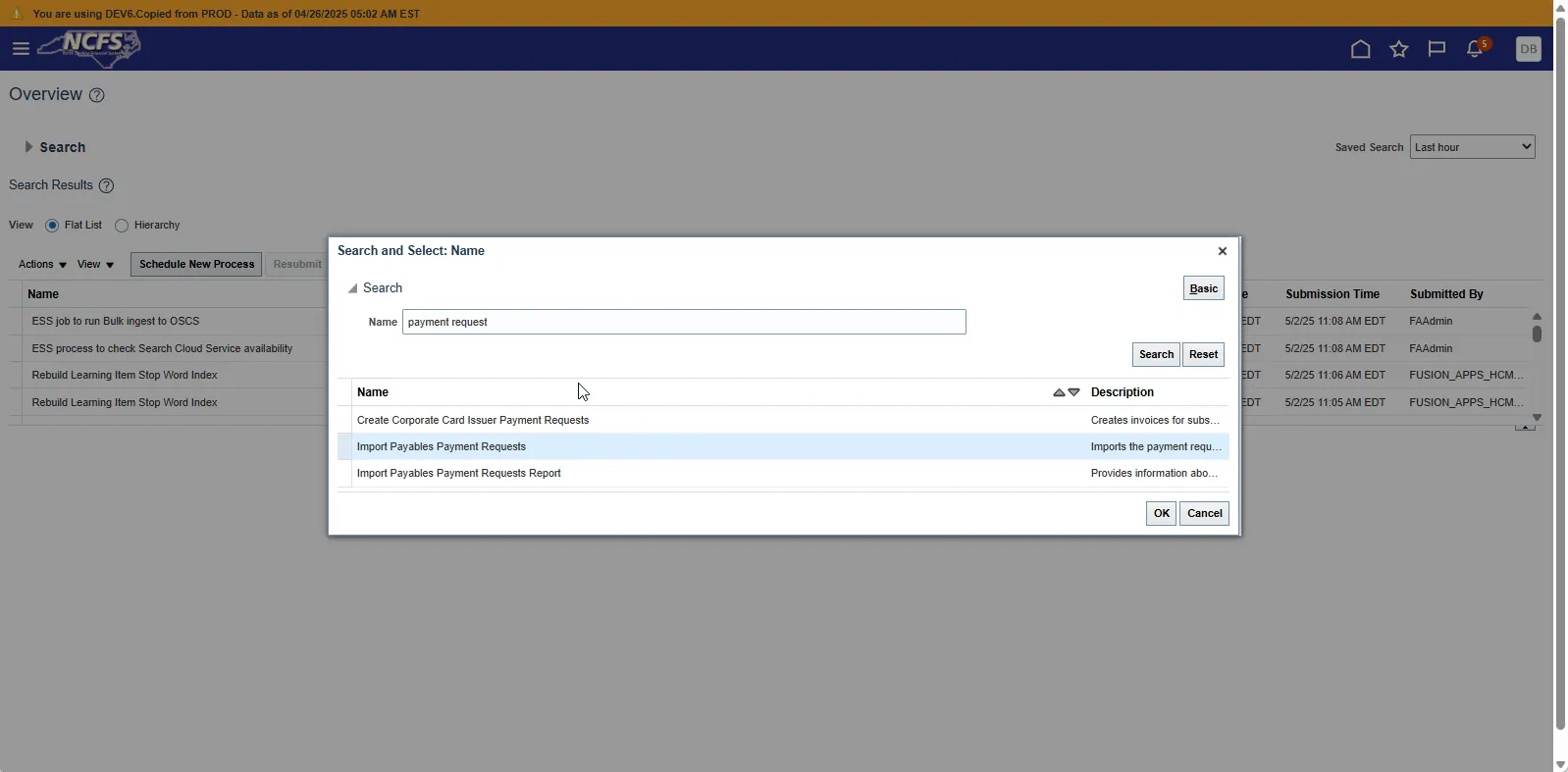Click the results table scrollbar thumb
1568x772 pixels.
point(1537,334)
